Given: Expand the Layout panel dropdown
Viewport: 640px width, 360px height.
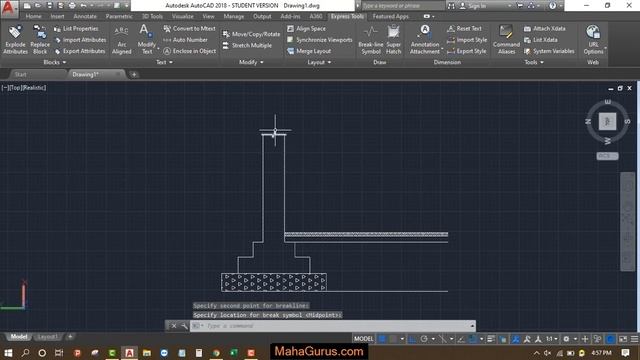Looking at the screenshot, I should tap(319, 62).
